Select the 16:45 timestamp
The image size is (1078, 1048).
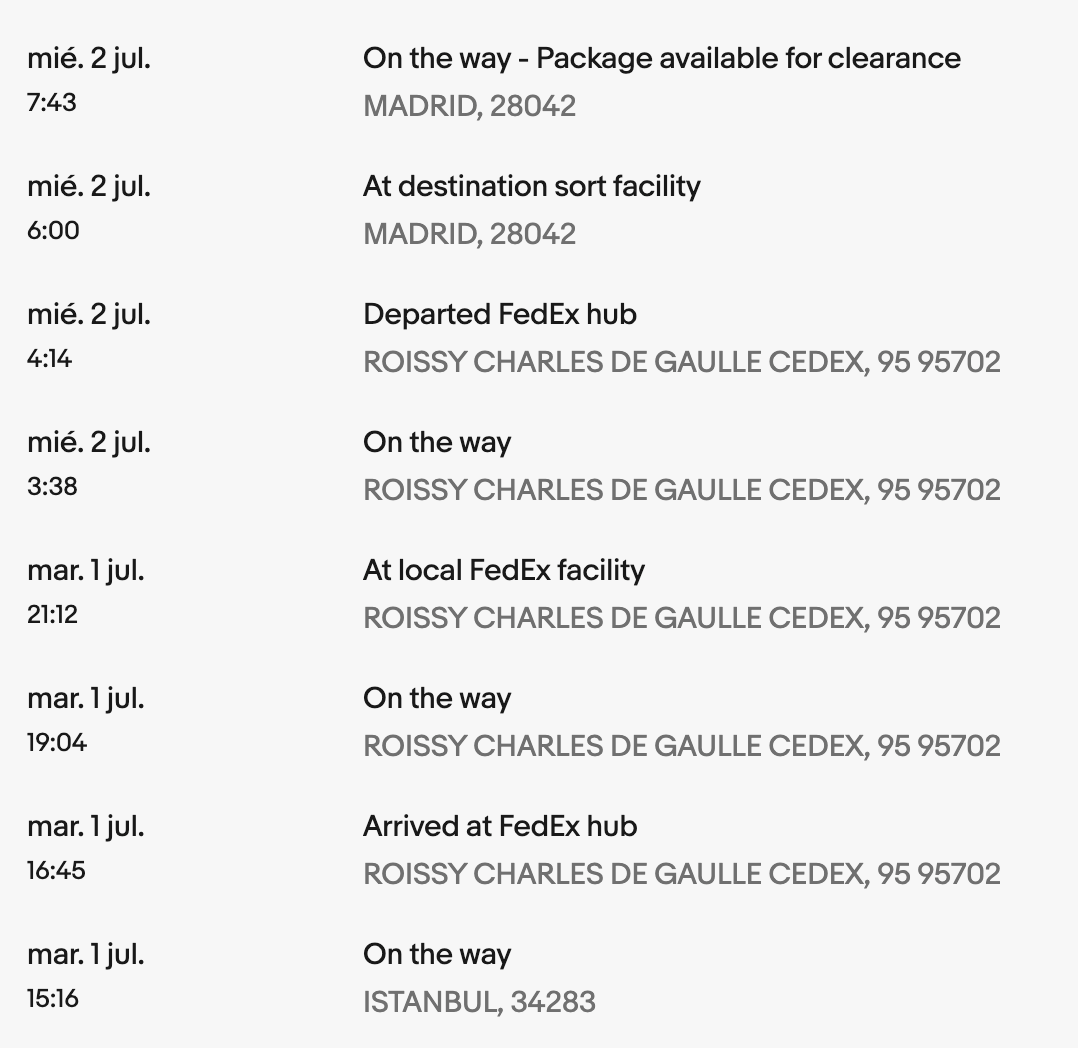coord(56,871)
